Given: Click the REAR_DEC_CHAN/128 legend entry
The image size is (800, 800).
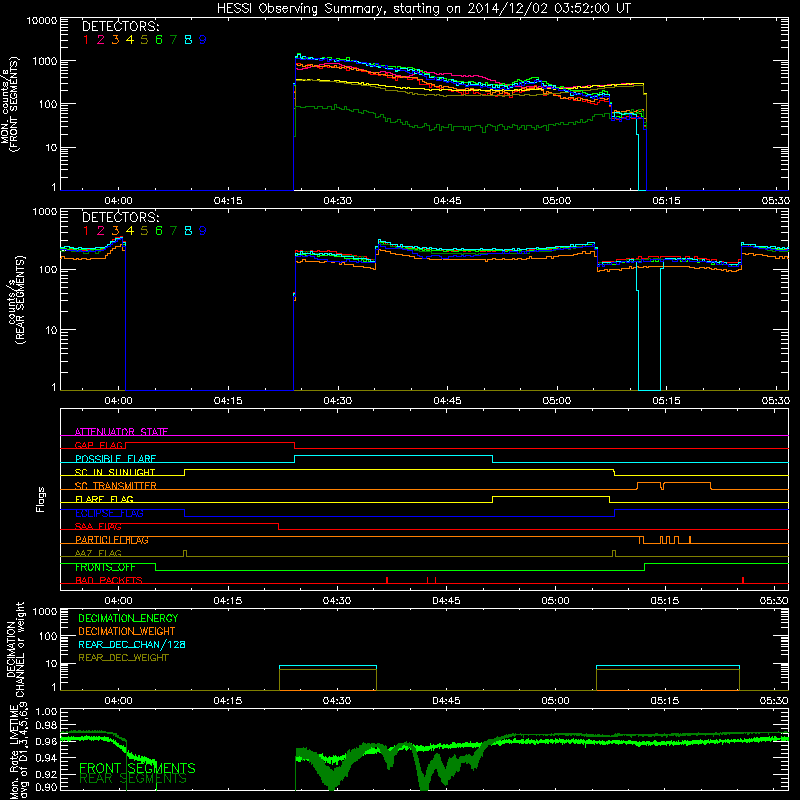Looking at the screenshot, I should (x=132, y=645).
